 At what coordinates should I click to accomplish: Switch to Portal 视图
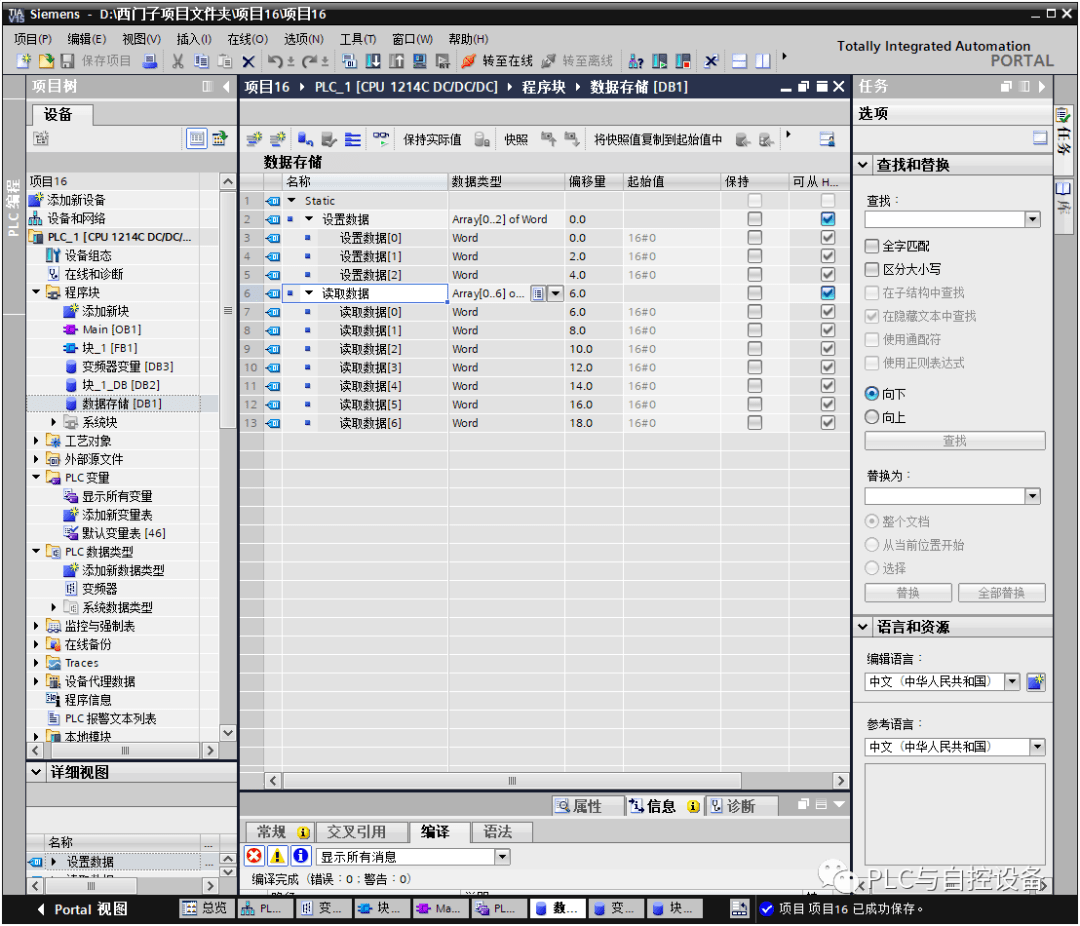click(83, 910)
